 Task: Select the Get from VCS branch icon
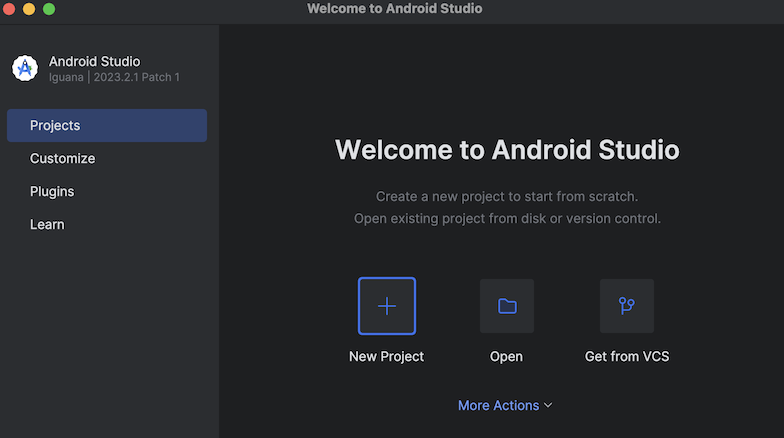pos(627,306)
